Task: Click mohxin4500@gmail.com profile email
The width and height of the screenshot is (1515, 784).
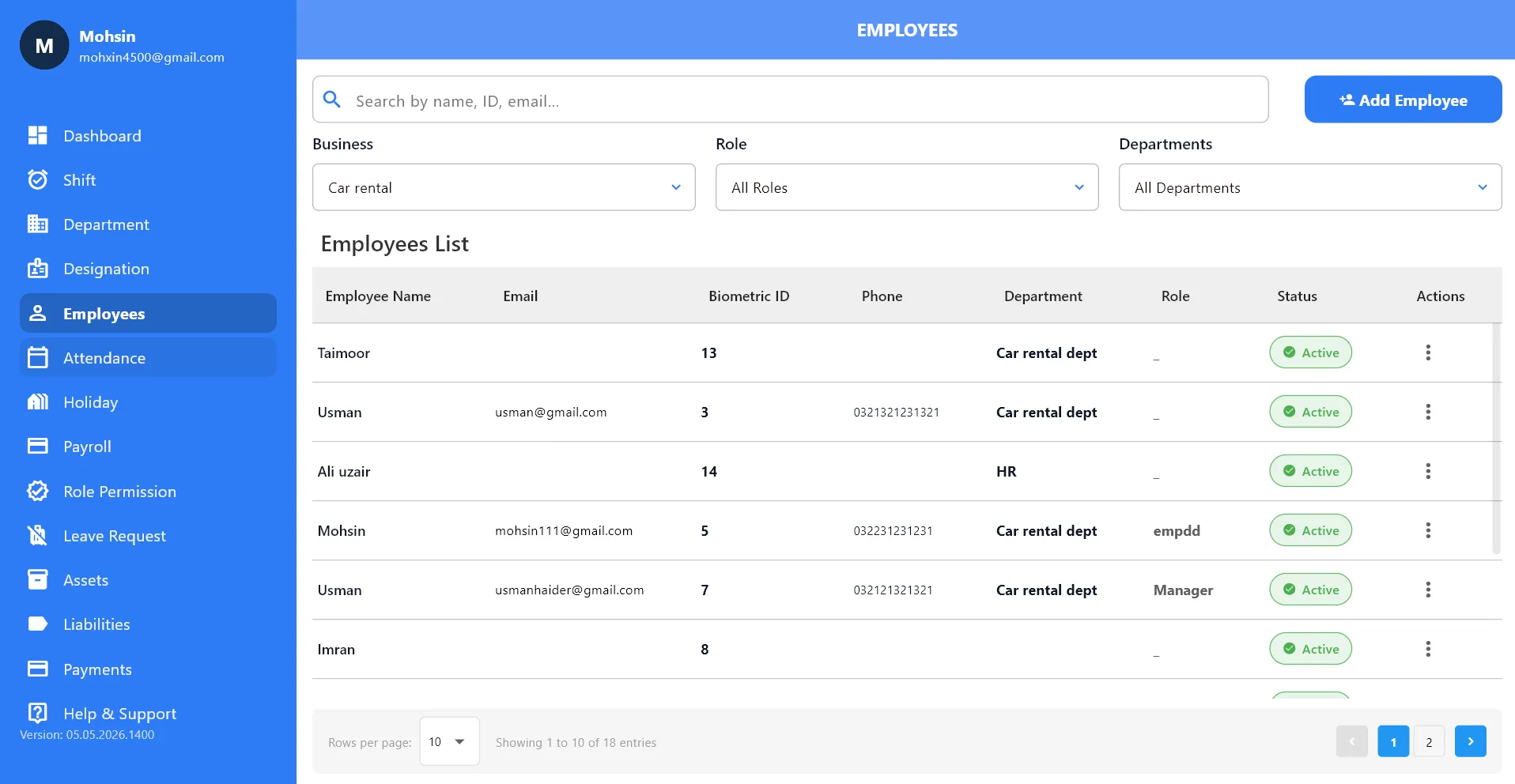Action: [152, 57]
